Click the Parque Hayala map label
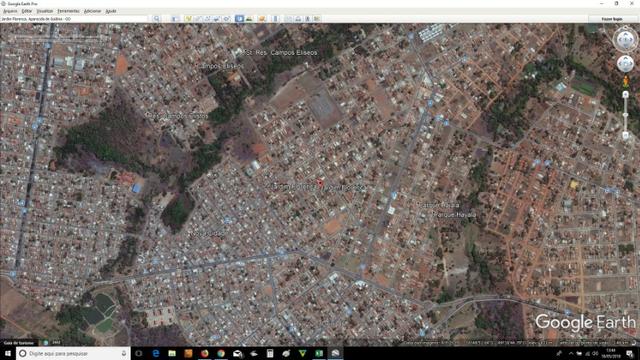Viewport: 640px width, 360px height. click(454, 215)
